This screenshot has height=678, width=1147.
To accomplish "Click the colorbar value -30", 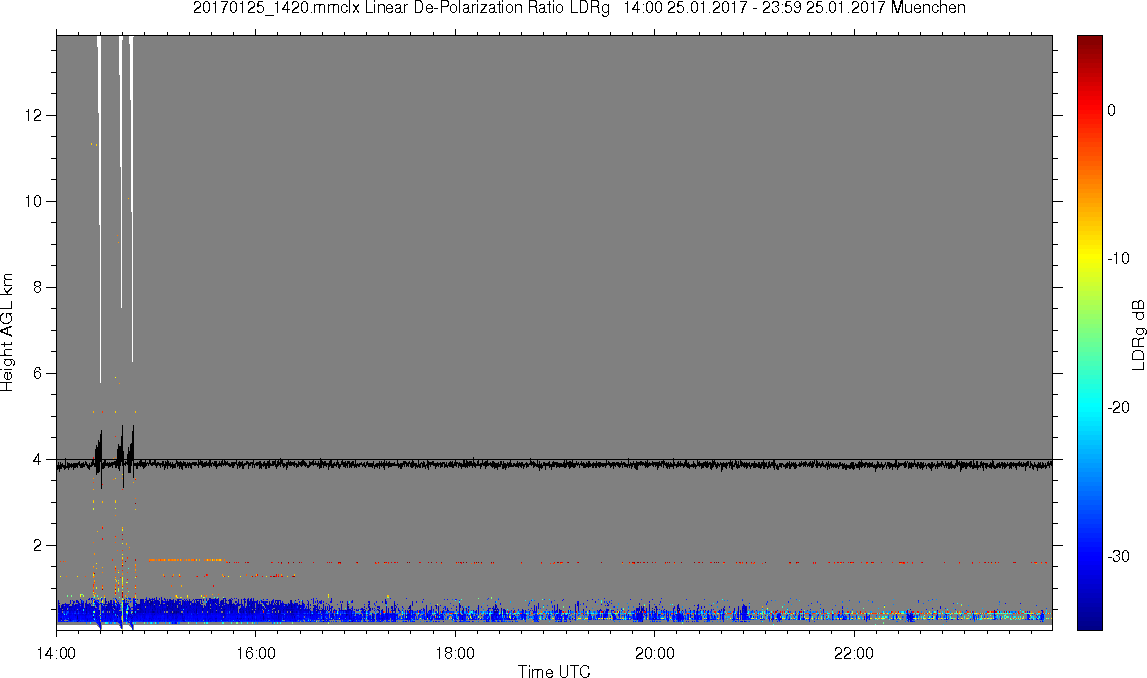I will tap(1118, 557).
